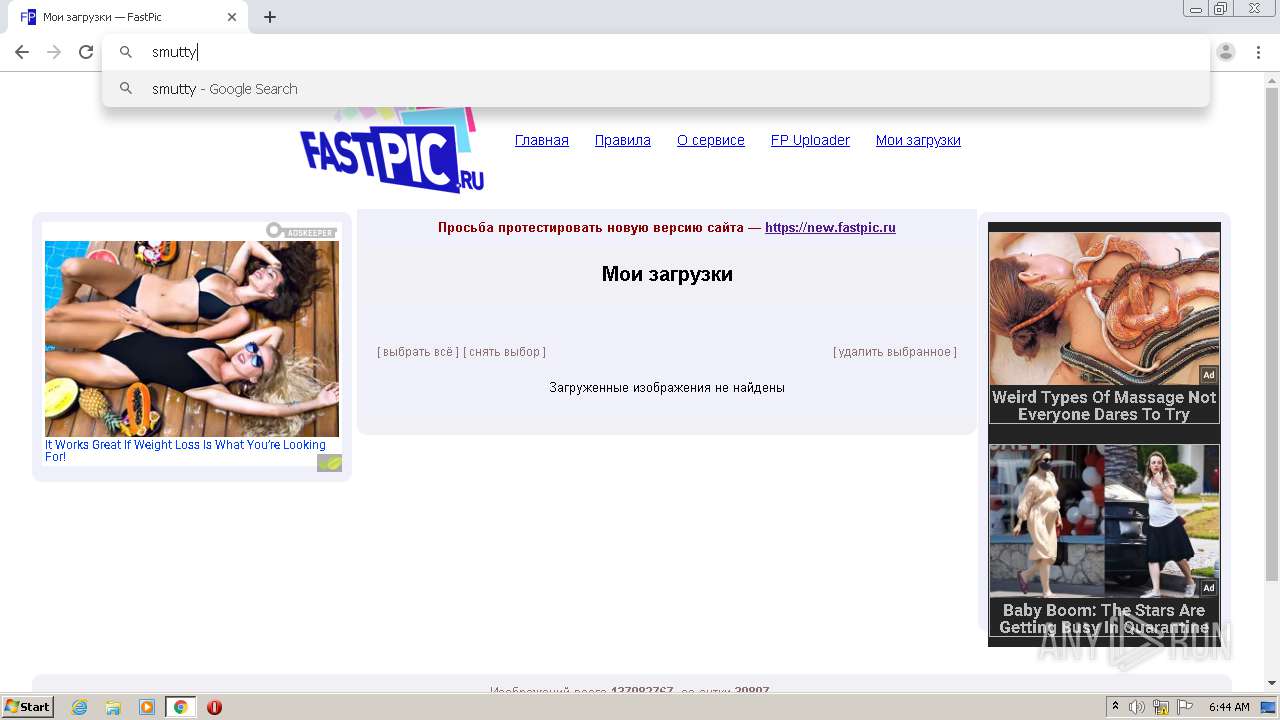Click the show desktop icon in tray
Screen dimensions: 1280x720
coord(1268,707)
